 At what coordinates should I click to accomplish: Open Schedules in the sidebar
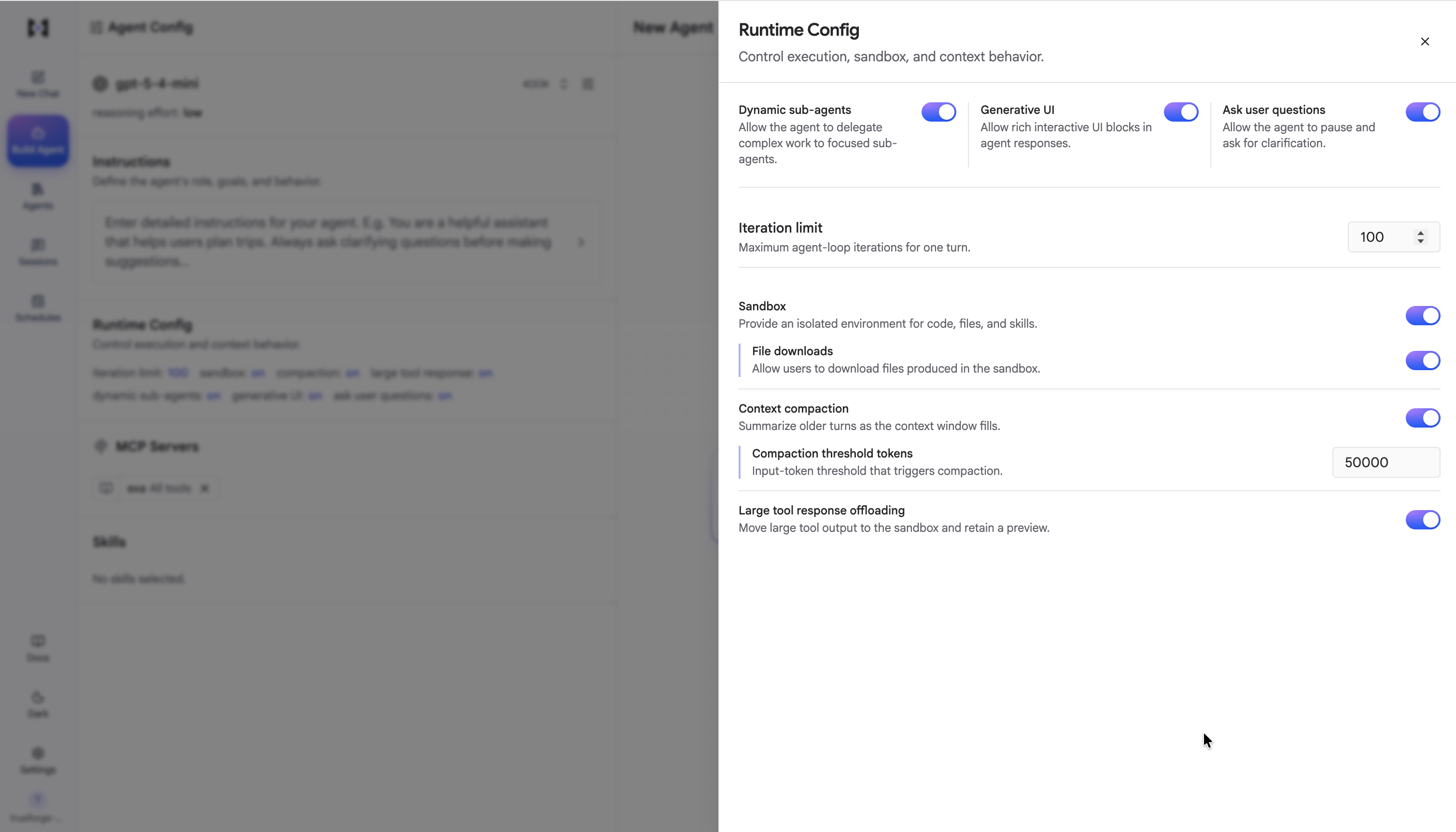38,308
